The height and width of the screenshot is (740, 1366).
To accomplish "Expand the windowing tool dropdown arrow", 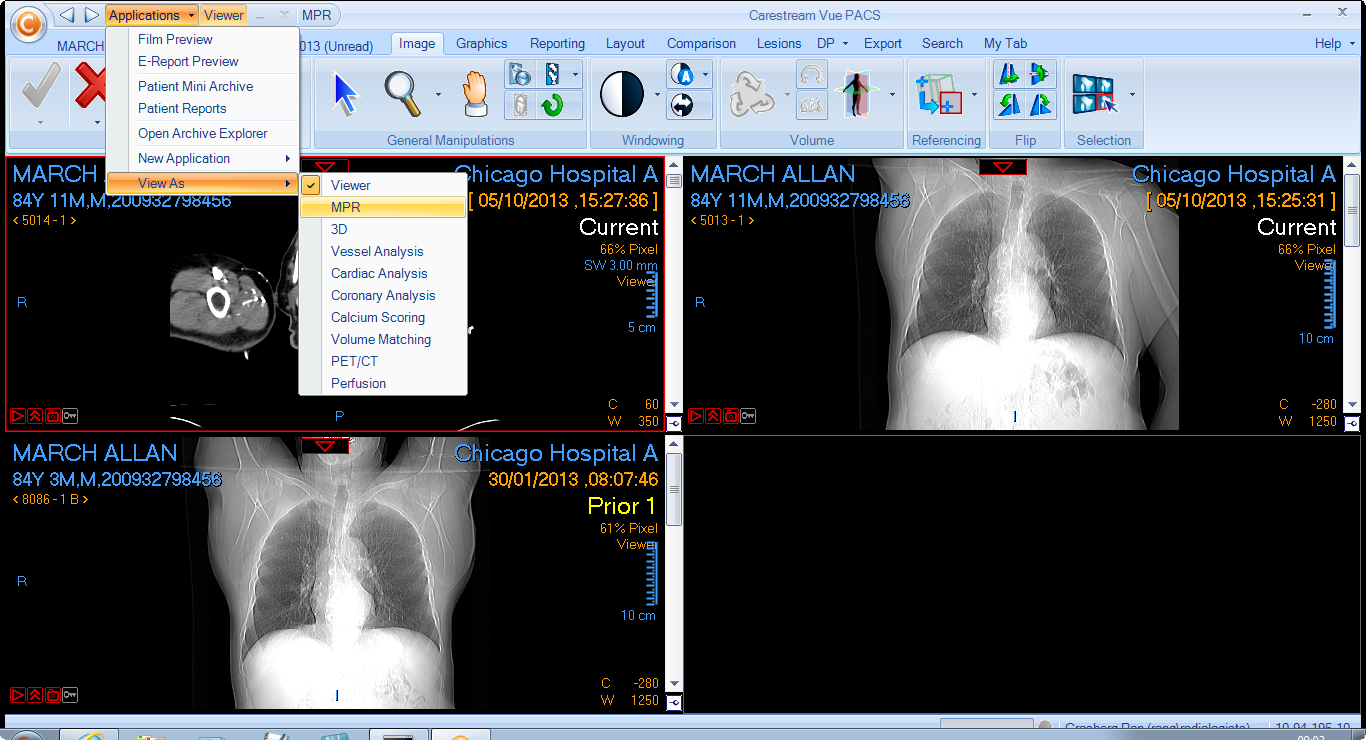I will 657,95.
